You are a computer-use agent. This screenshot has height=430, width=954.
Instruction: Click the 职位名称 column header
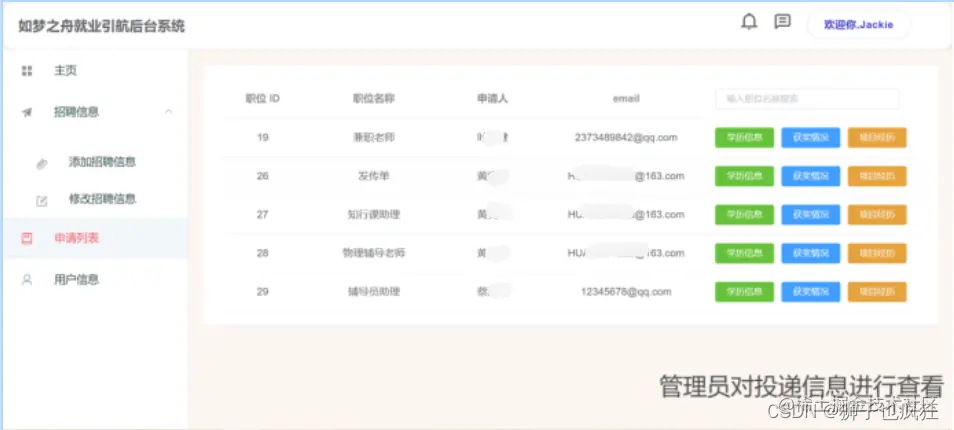374,99
